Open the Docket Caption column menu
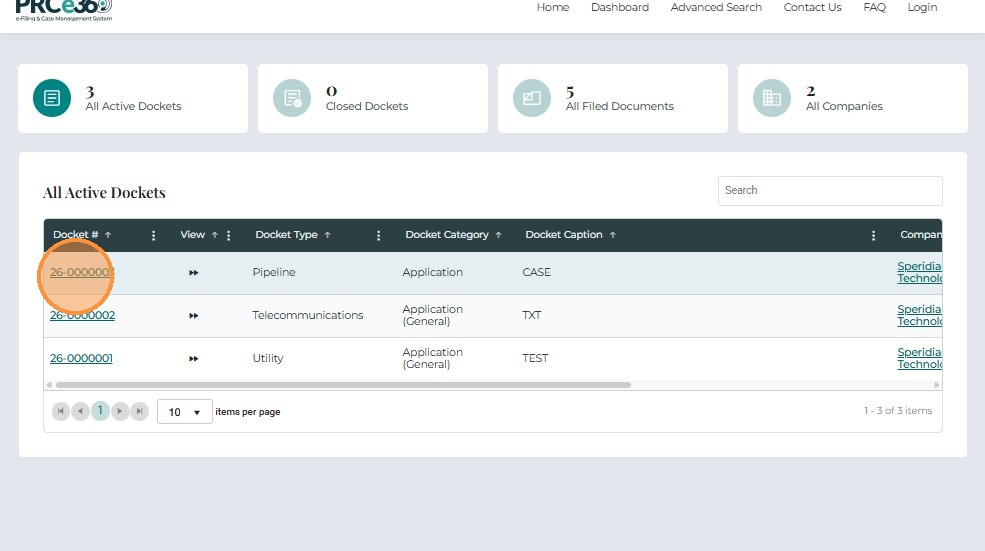Screen dimensions: 985x551 pos(873,236)
